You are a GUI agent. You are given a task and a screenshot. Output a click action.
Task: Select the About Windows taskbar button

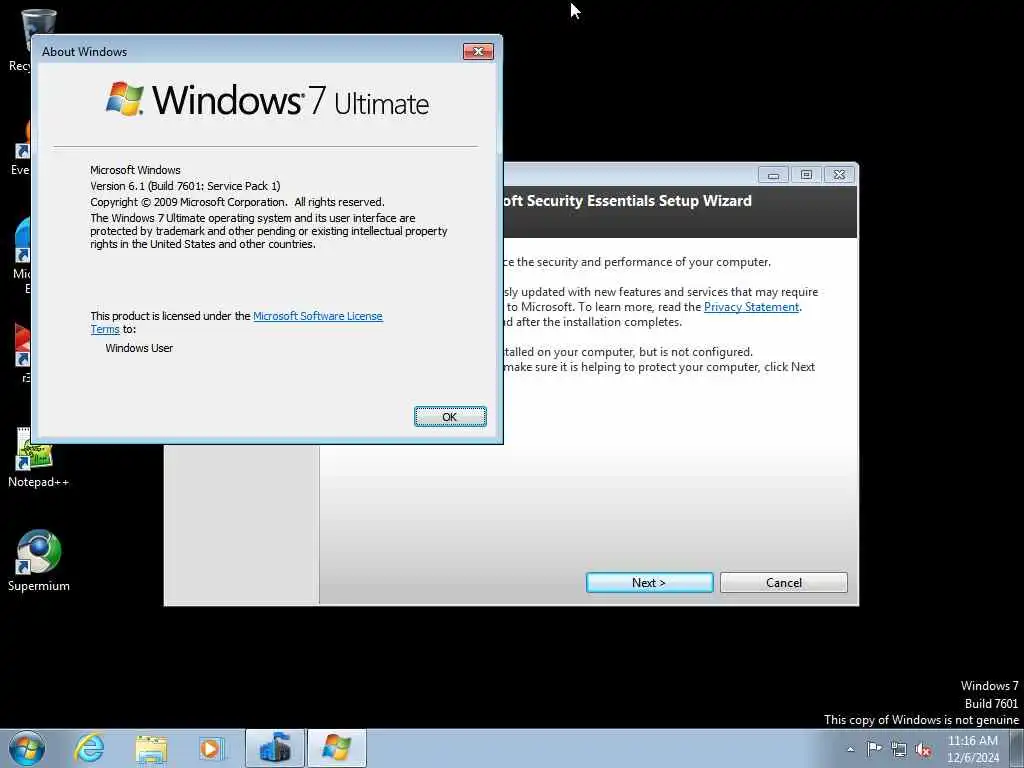(336, 748)
